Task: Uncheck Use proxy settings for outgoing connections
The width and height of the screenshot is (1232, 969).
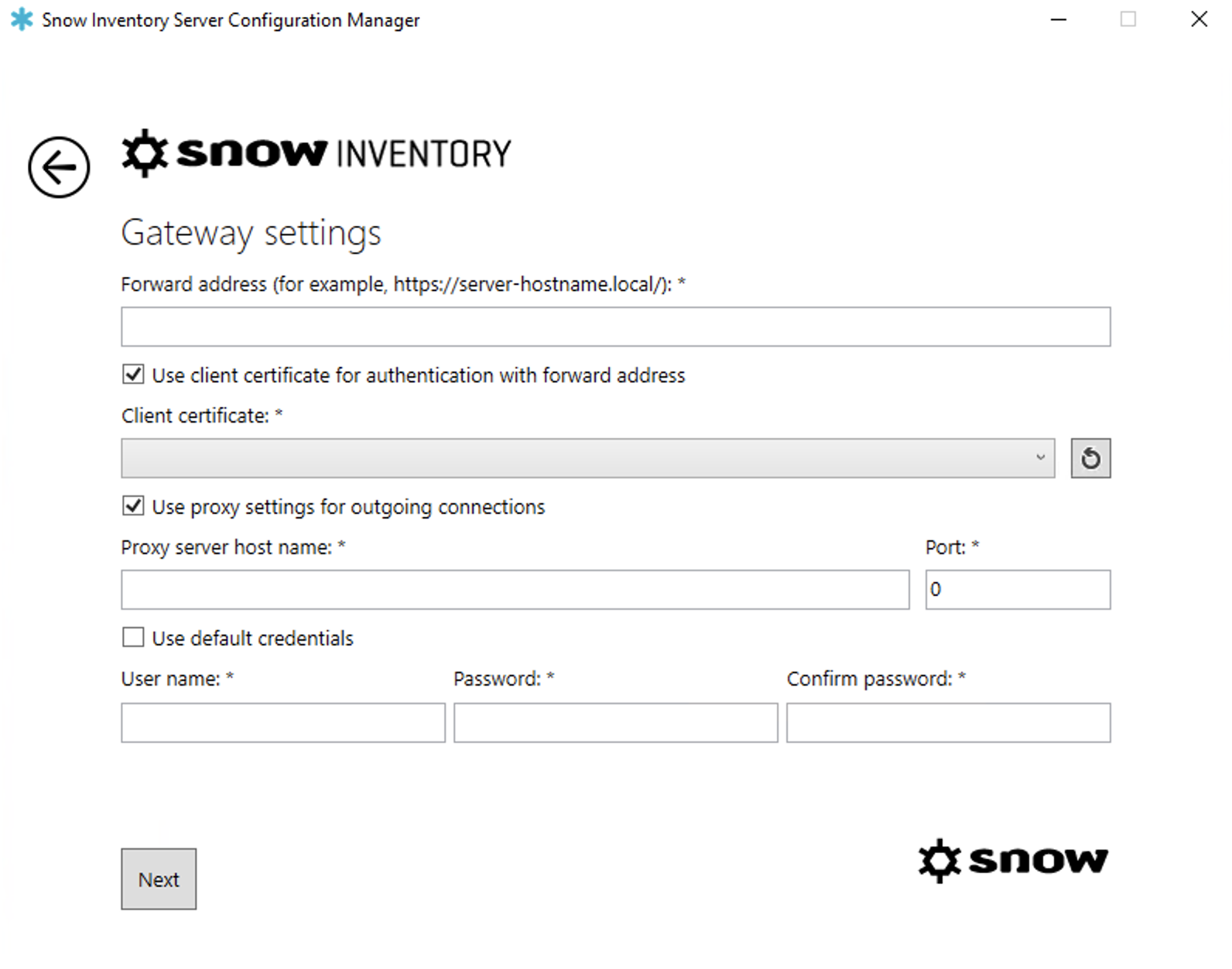Action: coord(133,506)
